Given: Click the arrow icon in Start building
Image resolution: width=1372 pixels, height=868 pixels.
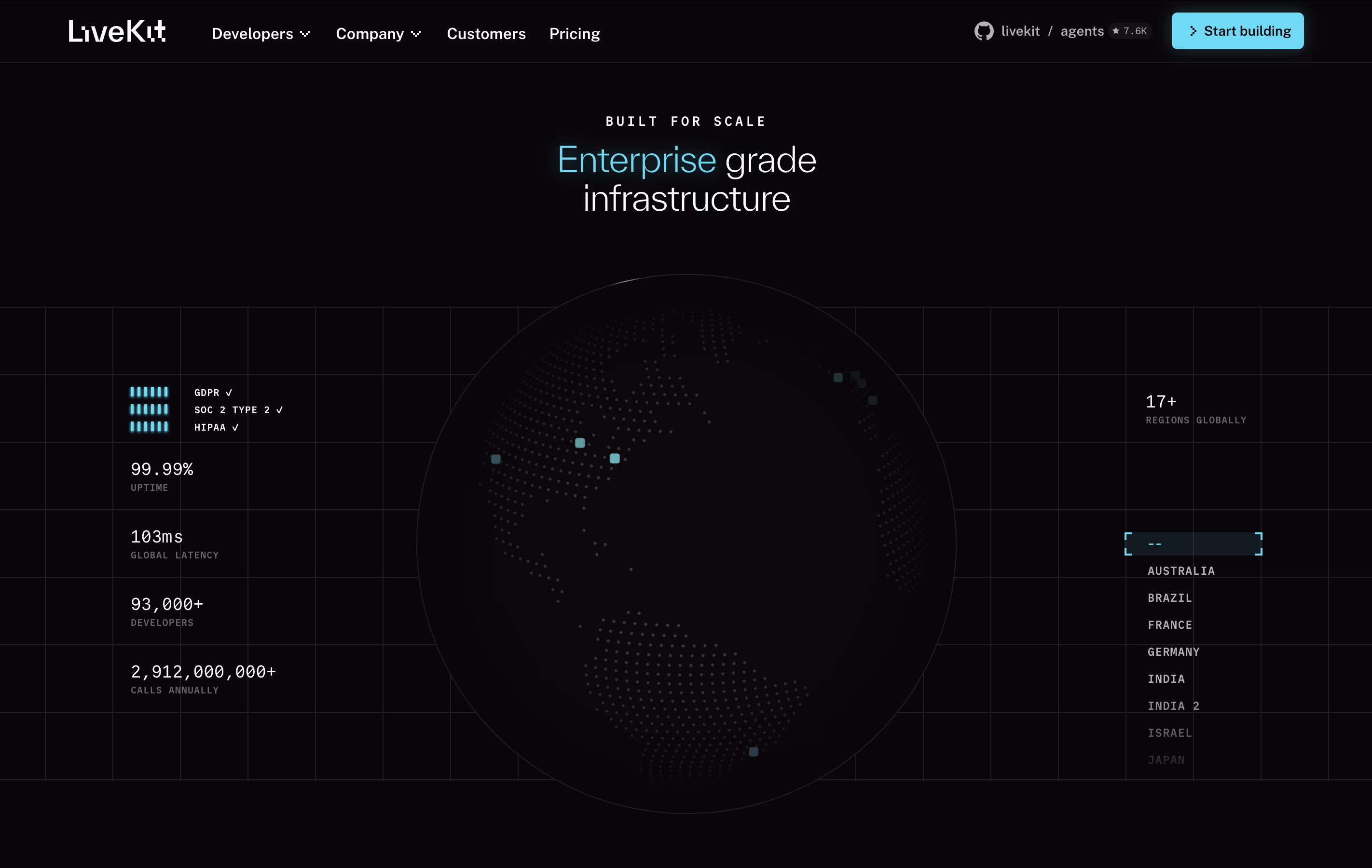Looking at the screenshot, I should coord(1193,31).
